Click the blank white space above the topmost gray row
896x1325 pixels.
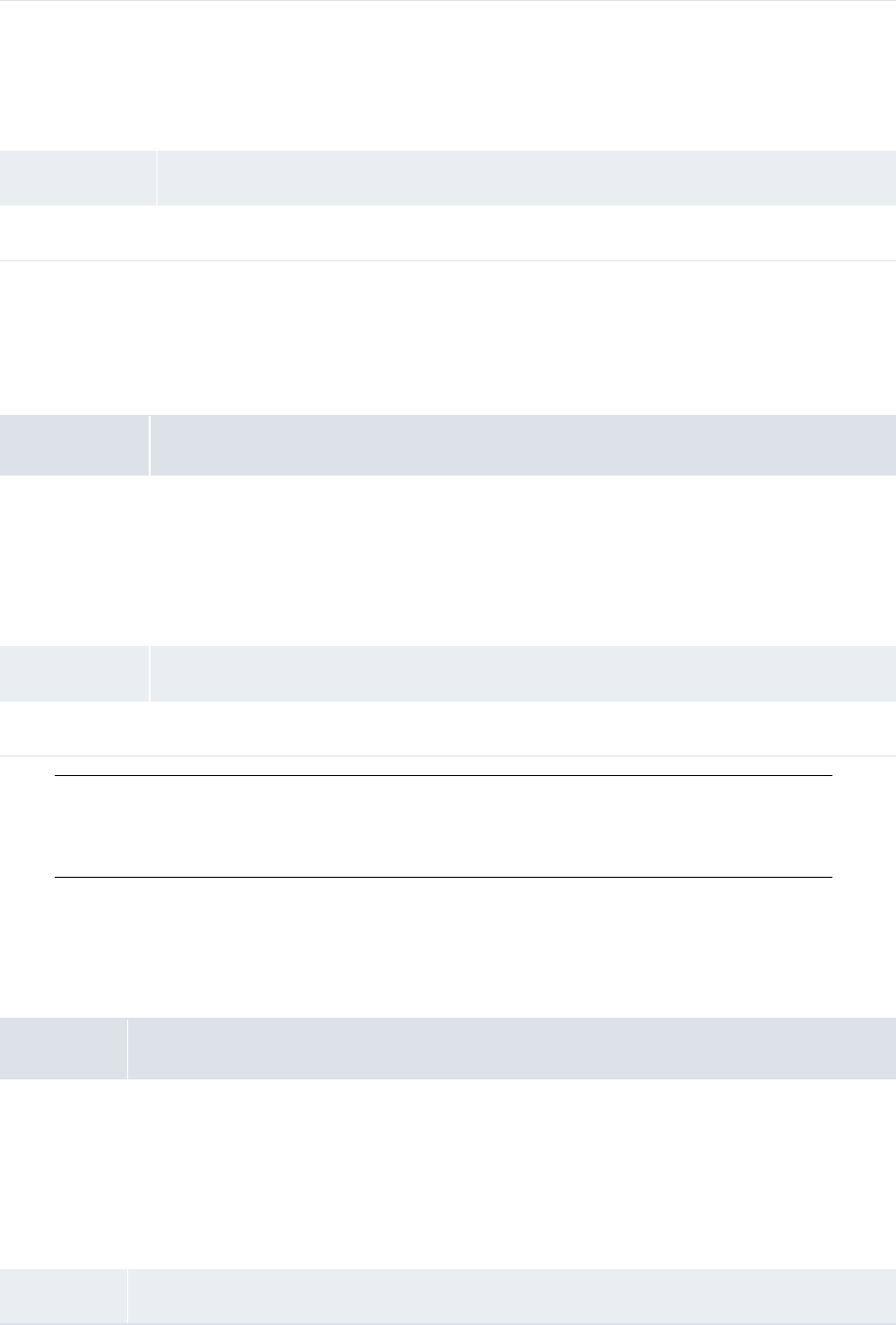(448, 74)
